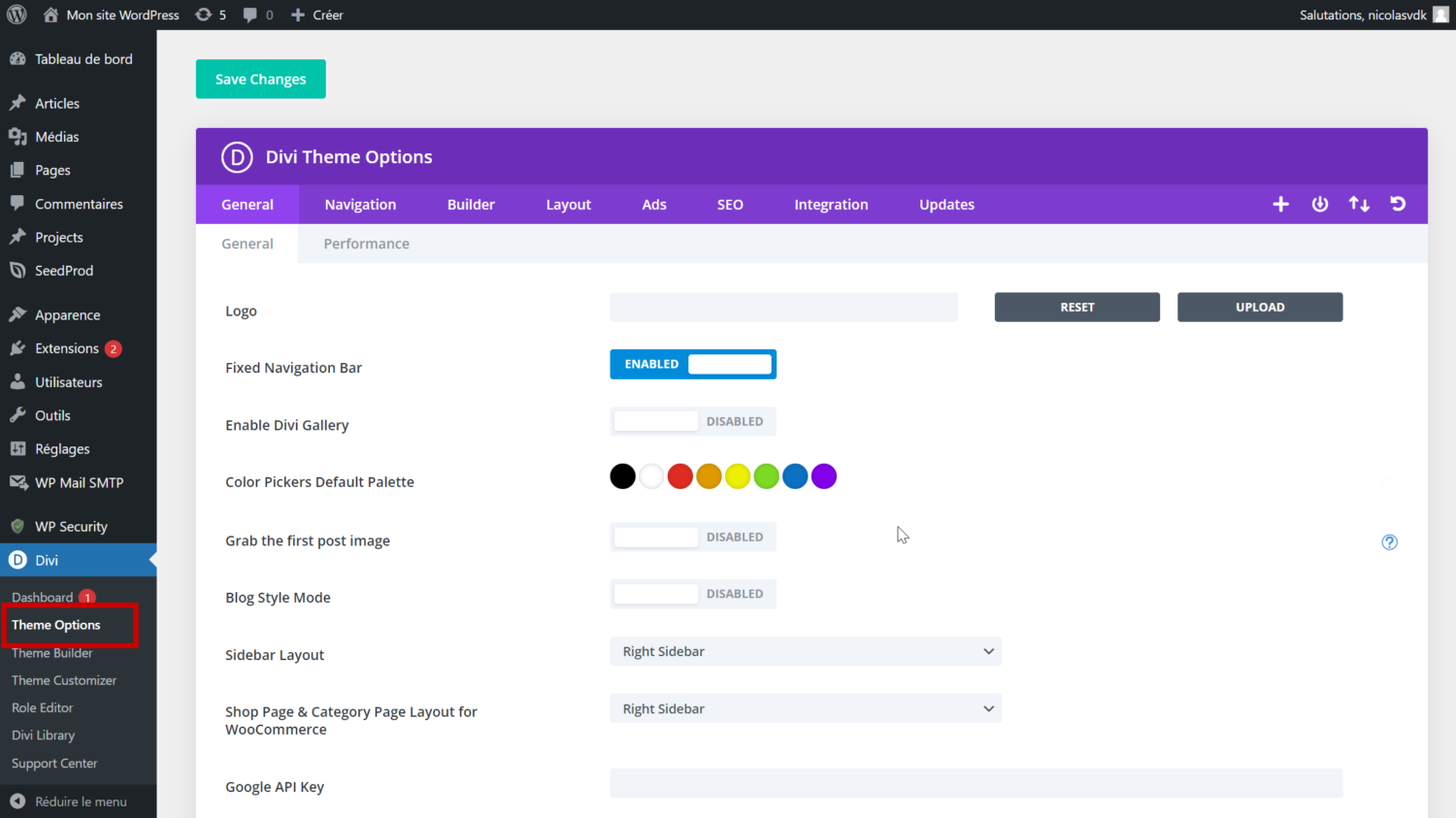Open the Sidebar Layout dropdown
The width and height of the screenshot is (1456, 818).
click(806, 651)
